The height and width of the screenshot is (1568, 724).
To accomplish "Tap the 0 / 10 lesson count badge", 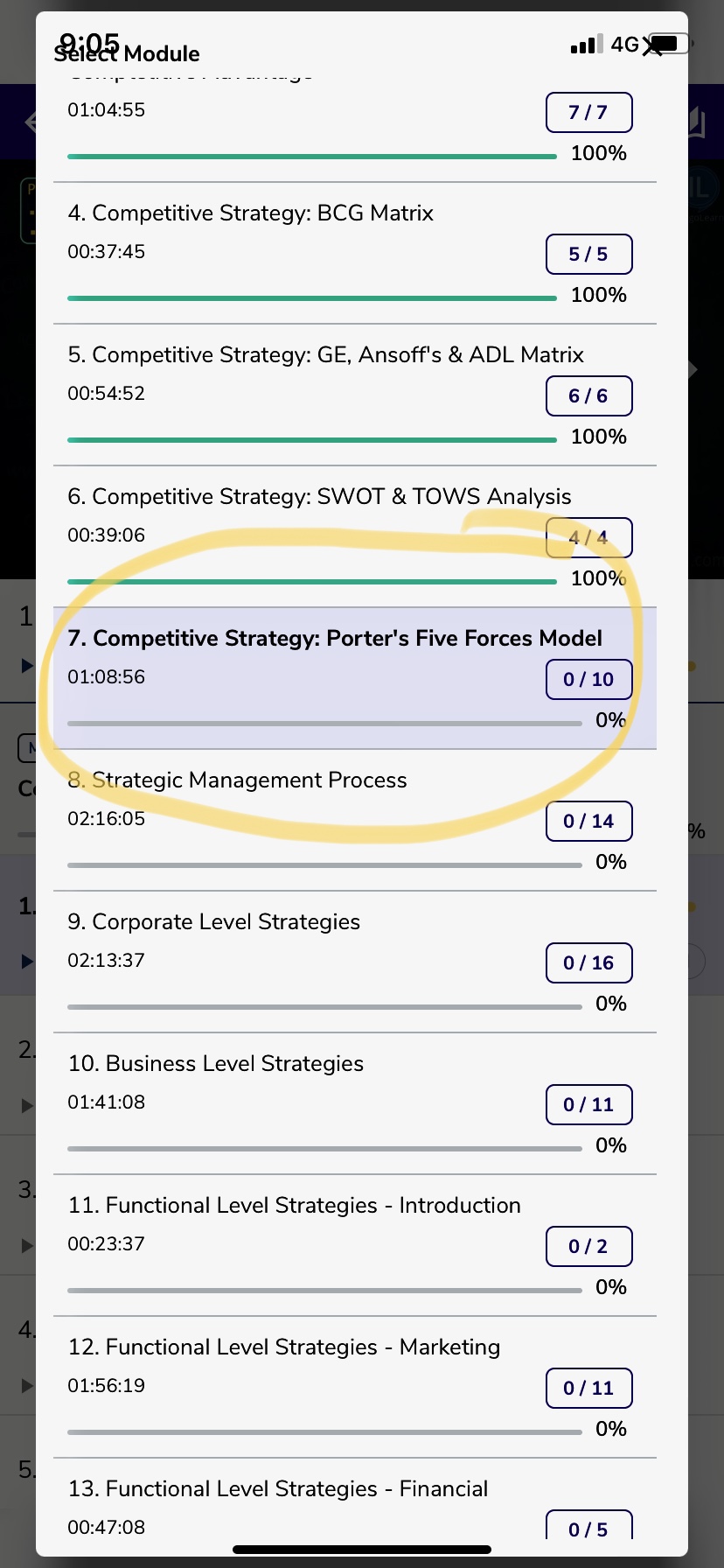I will click(588, 680).
